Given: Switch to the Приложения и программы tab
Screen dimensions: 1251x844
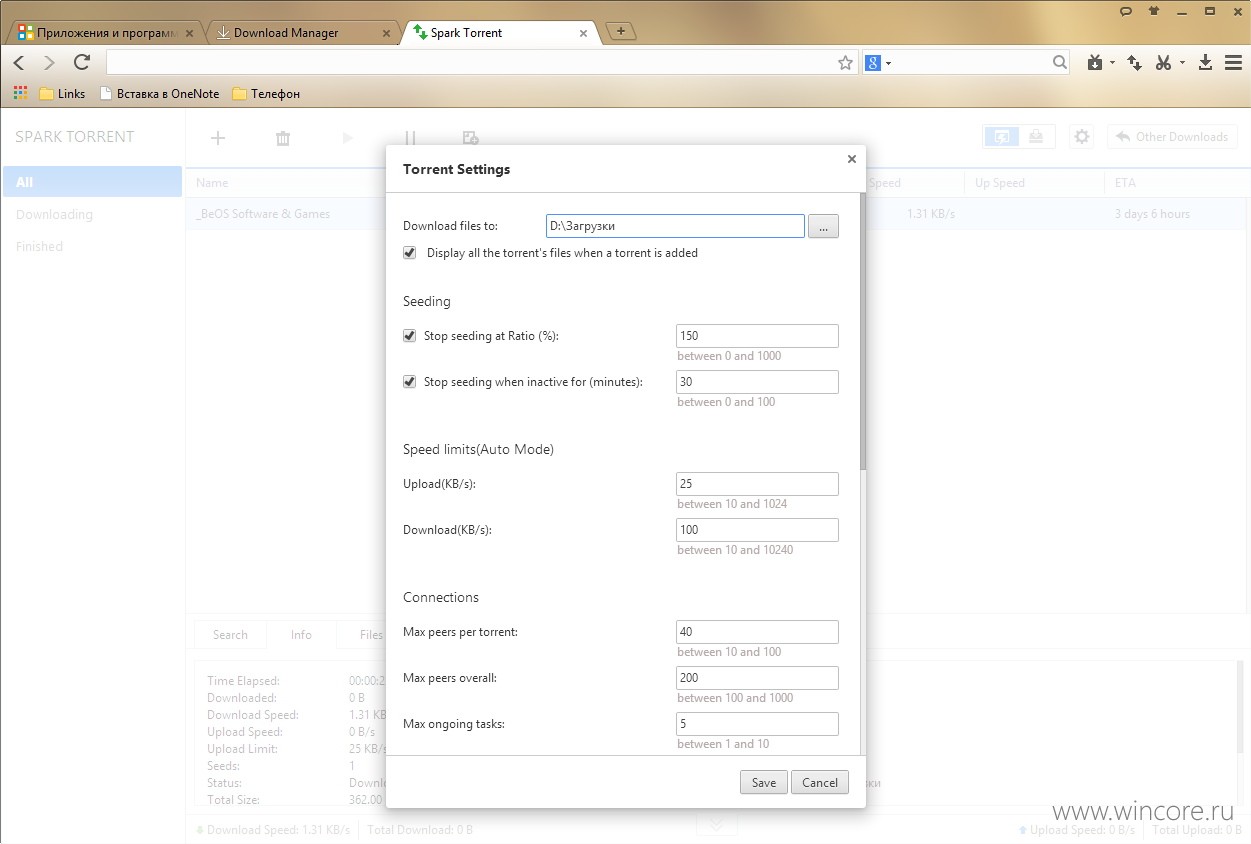Looking at the screenshot, I should click(x=106, y=33).
